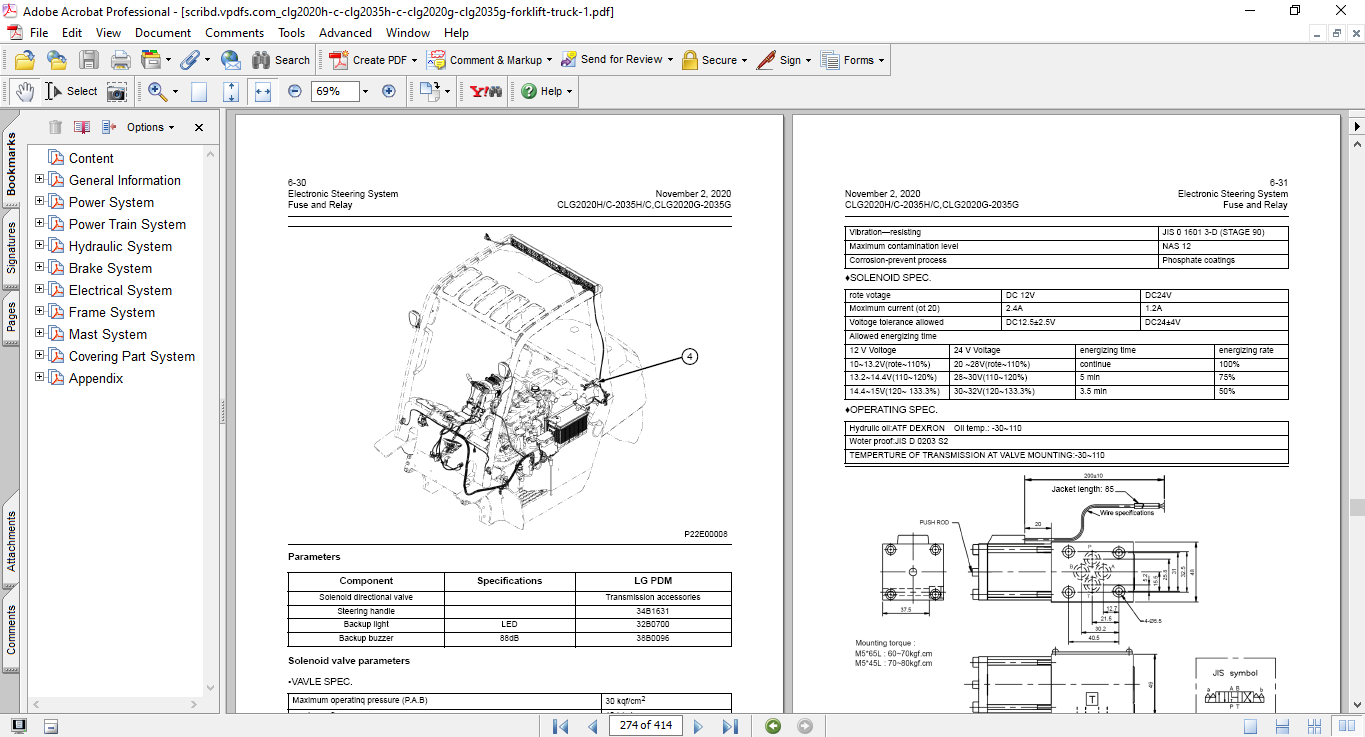Image resolution: width=1365 pixels, height=737 pixels.
Task: Click the Send for Review button
Action: (x=617, y=59)
